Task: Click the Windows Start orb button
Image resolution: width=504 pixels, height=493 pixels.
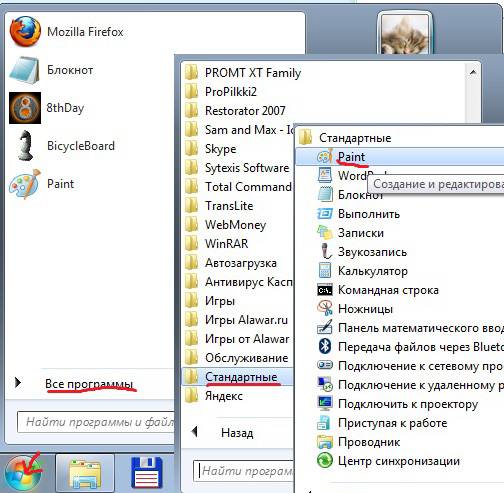Action: [24, 473]
